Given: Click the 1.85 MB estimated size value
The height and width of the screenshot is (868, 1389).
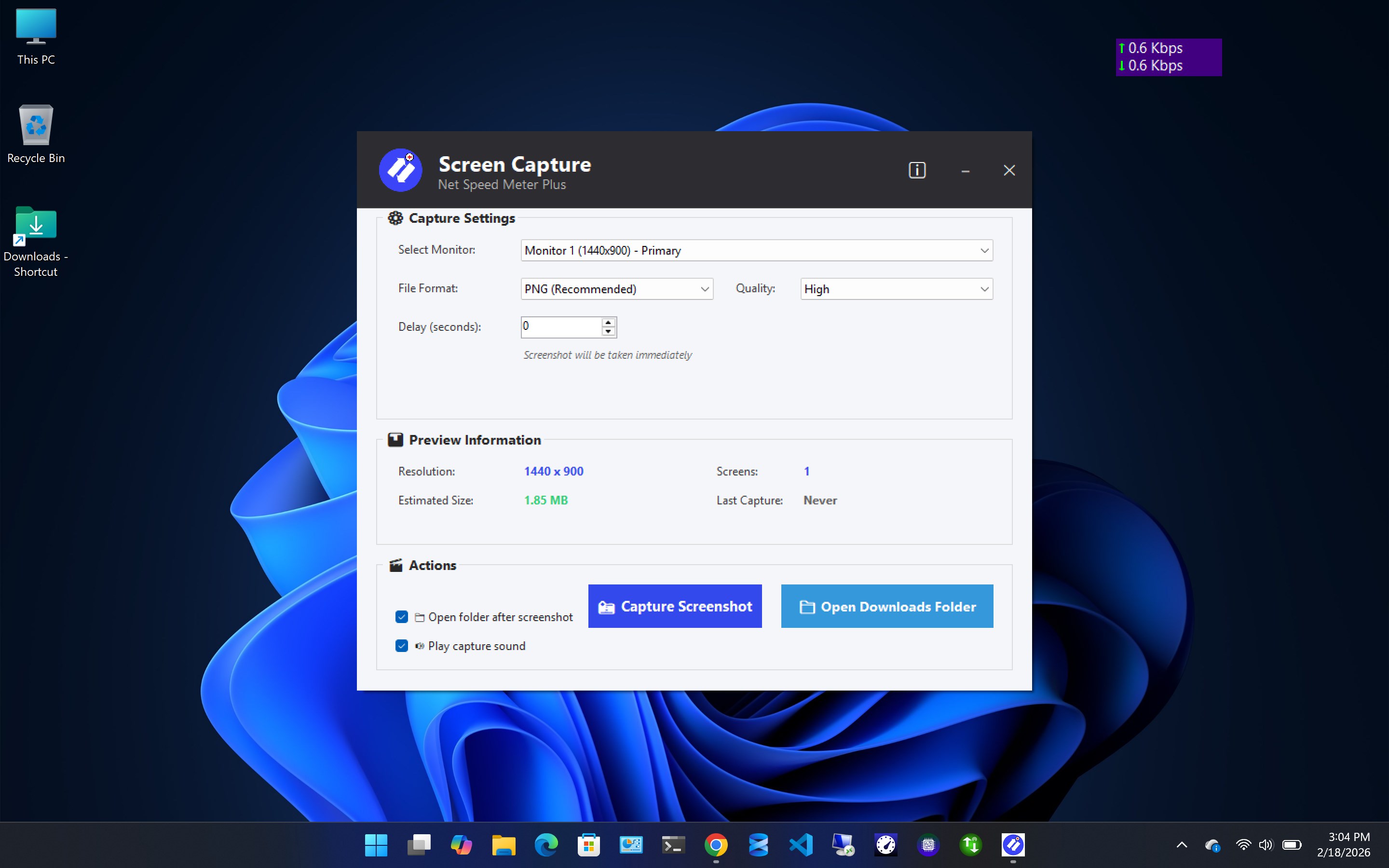Looking at the screenshot, I should coord(545,500).
